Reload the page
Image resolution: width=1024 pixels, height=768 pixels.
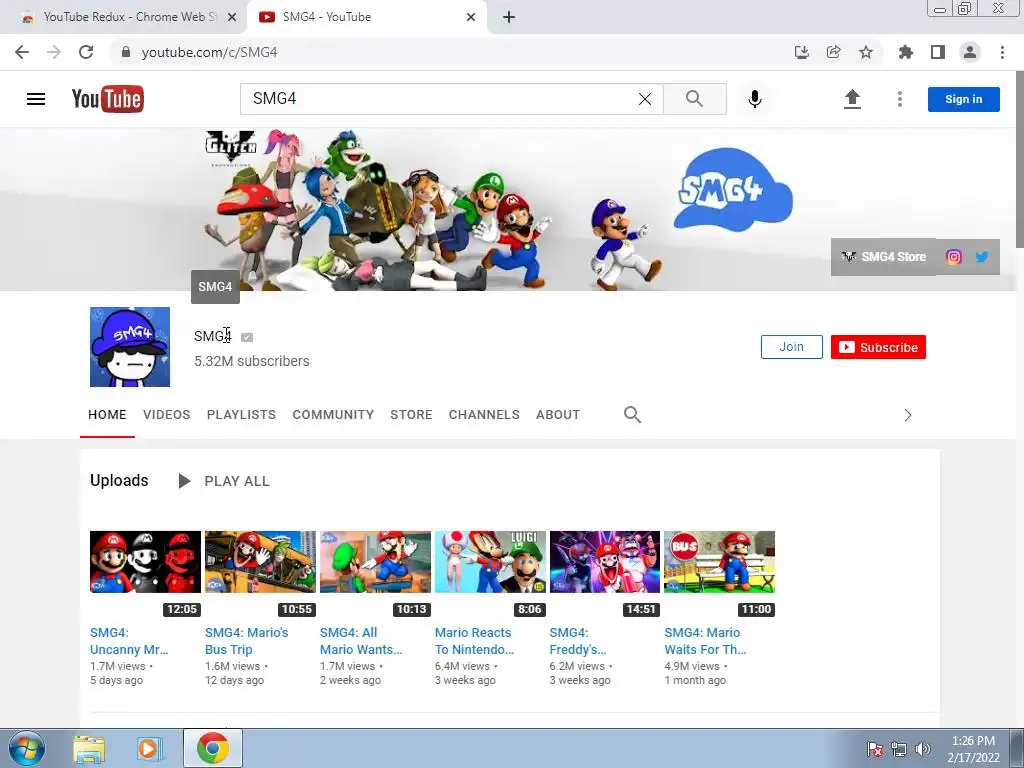click(86, 52)
